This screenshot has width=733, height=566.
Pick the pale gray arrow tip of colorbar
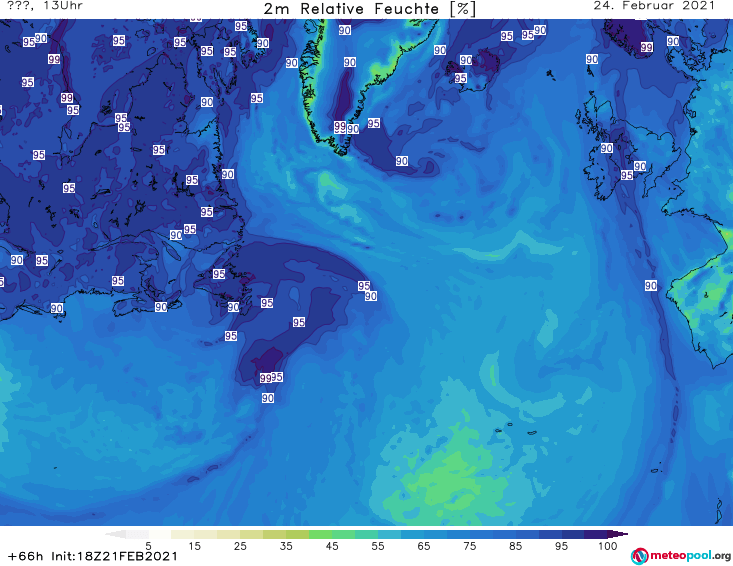point(115,534)
